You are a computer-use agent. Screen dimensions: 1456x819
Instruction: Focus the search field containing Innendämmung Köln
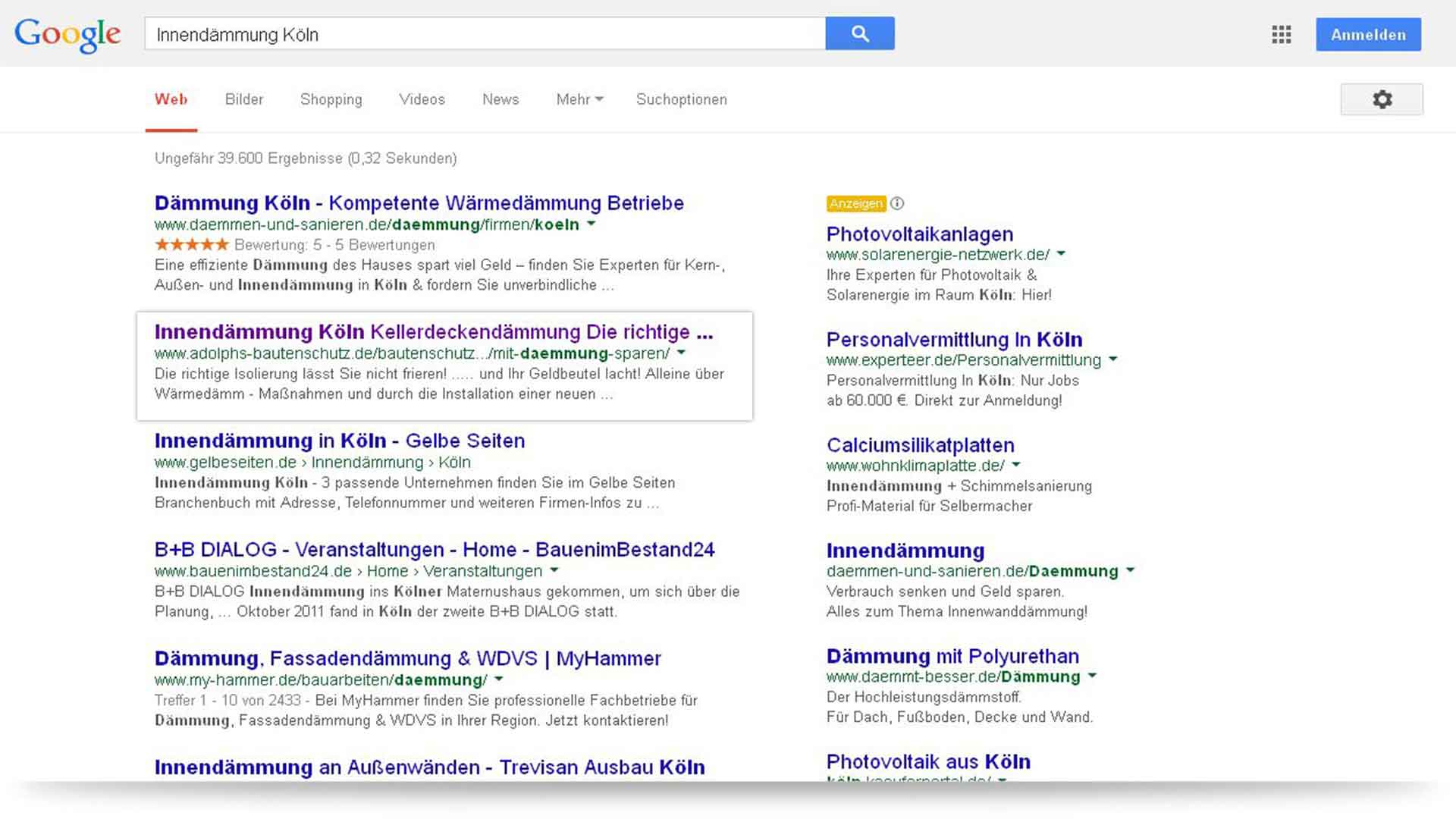coord(485,33)
